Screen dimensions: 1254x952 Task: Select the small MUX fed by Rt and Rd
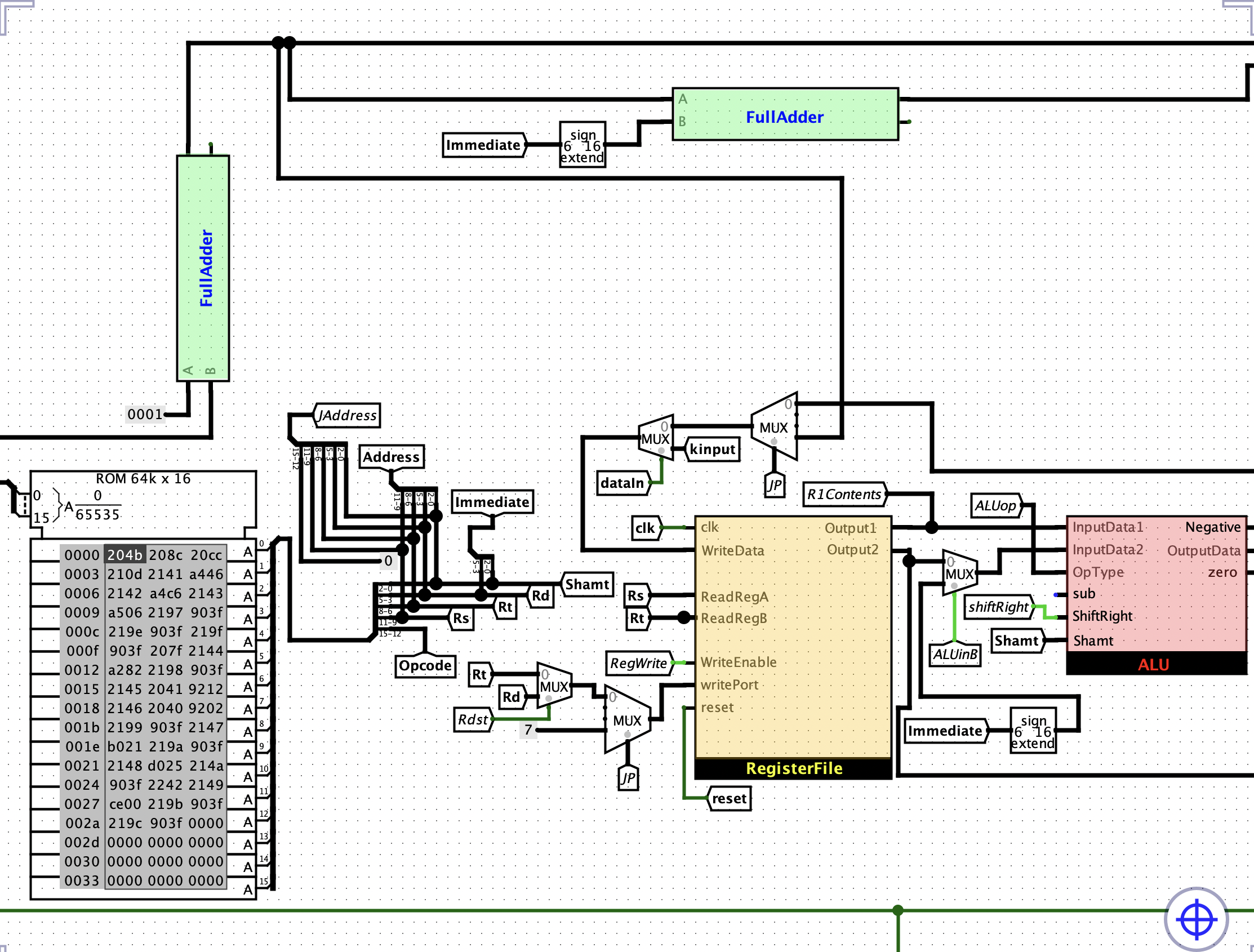pyautogui.click(x=554, y=686)
